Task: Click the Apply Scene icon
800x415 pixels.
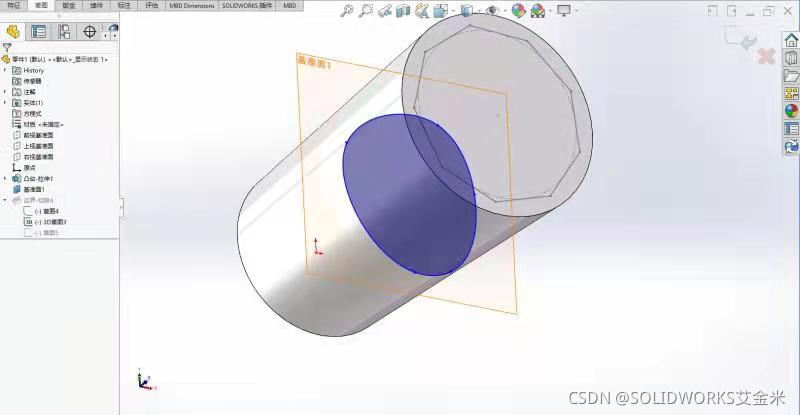Action: 537,11
